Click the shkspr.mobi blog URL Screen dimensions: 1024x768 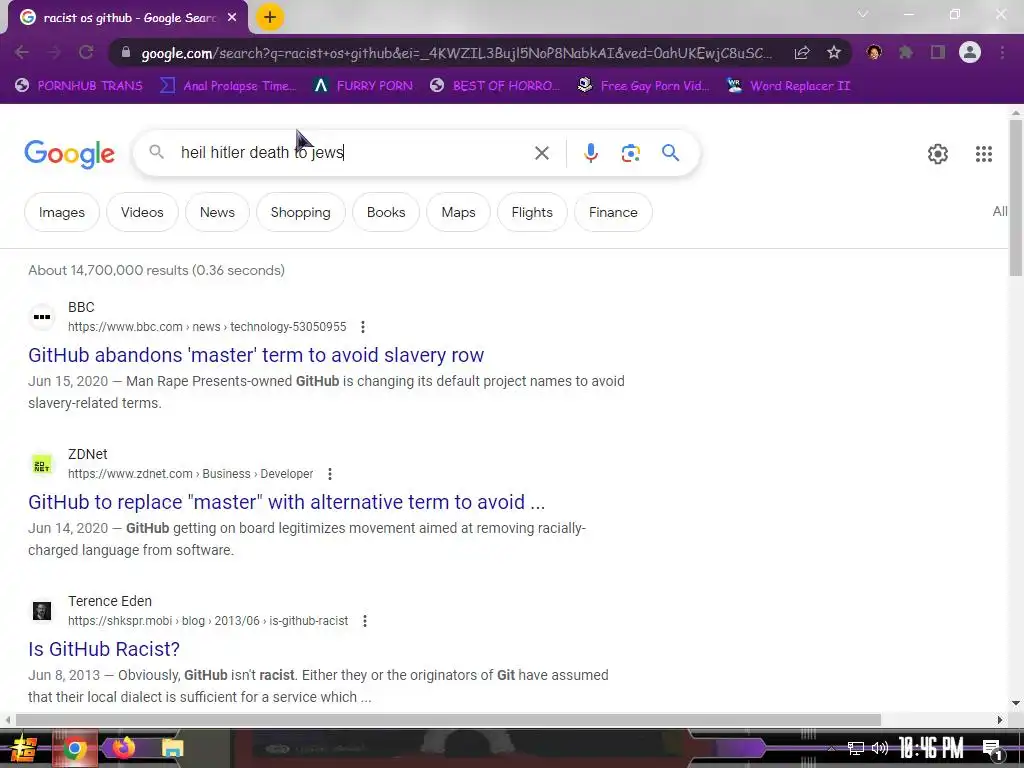click(x=208, y=620)
